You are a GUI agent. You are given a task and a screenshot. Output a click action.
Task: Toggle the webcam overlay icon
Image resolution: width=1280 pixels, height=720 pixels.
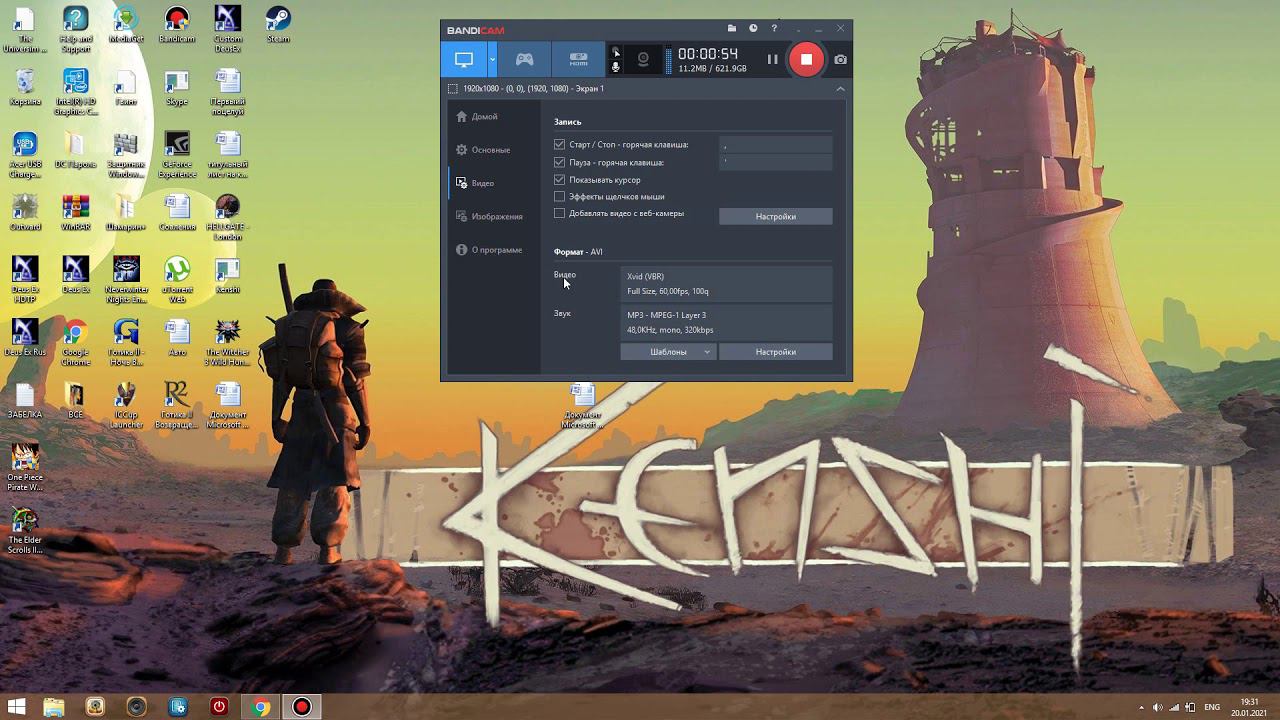(643, 59)
